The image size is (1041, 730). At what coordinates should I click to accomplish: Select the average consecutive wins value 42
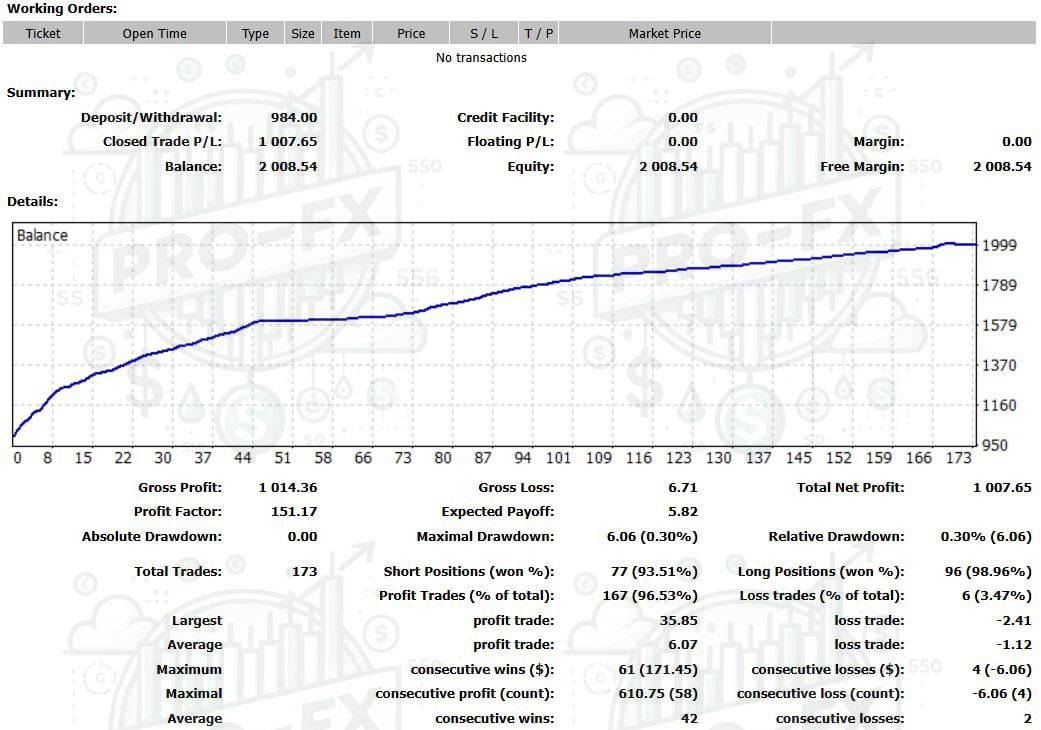point(689,719)
